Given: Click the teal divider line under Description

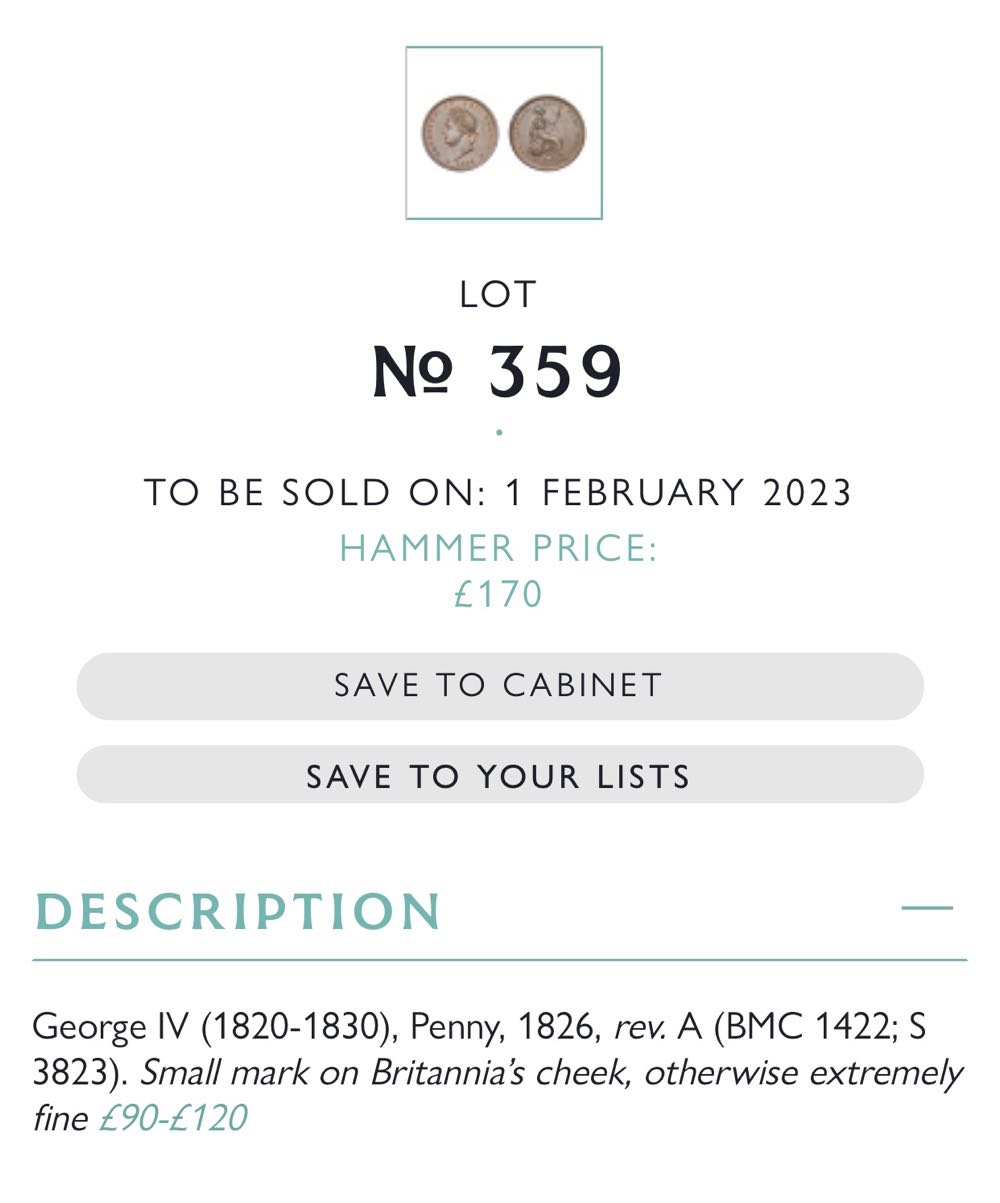Looking at the screenshot, I should pos(499,960).
